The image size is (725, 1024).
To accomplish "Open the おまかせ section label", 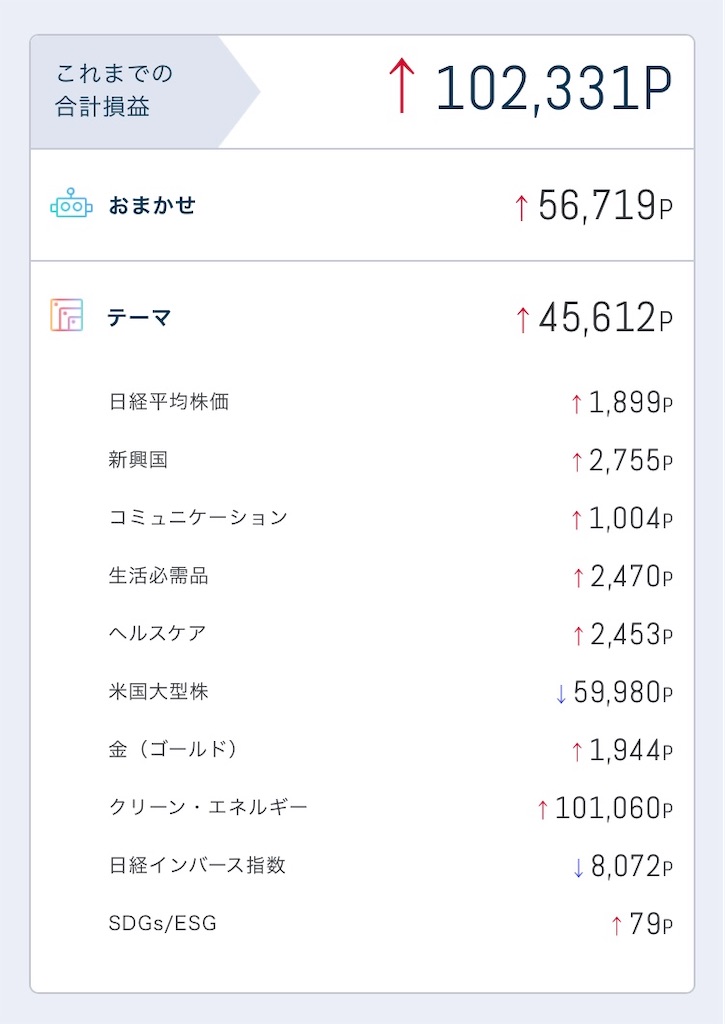I will click(152, 205).
